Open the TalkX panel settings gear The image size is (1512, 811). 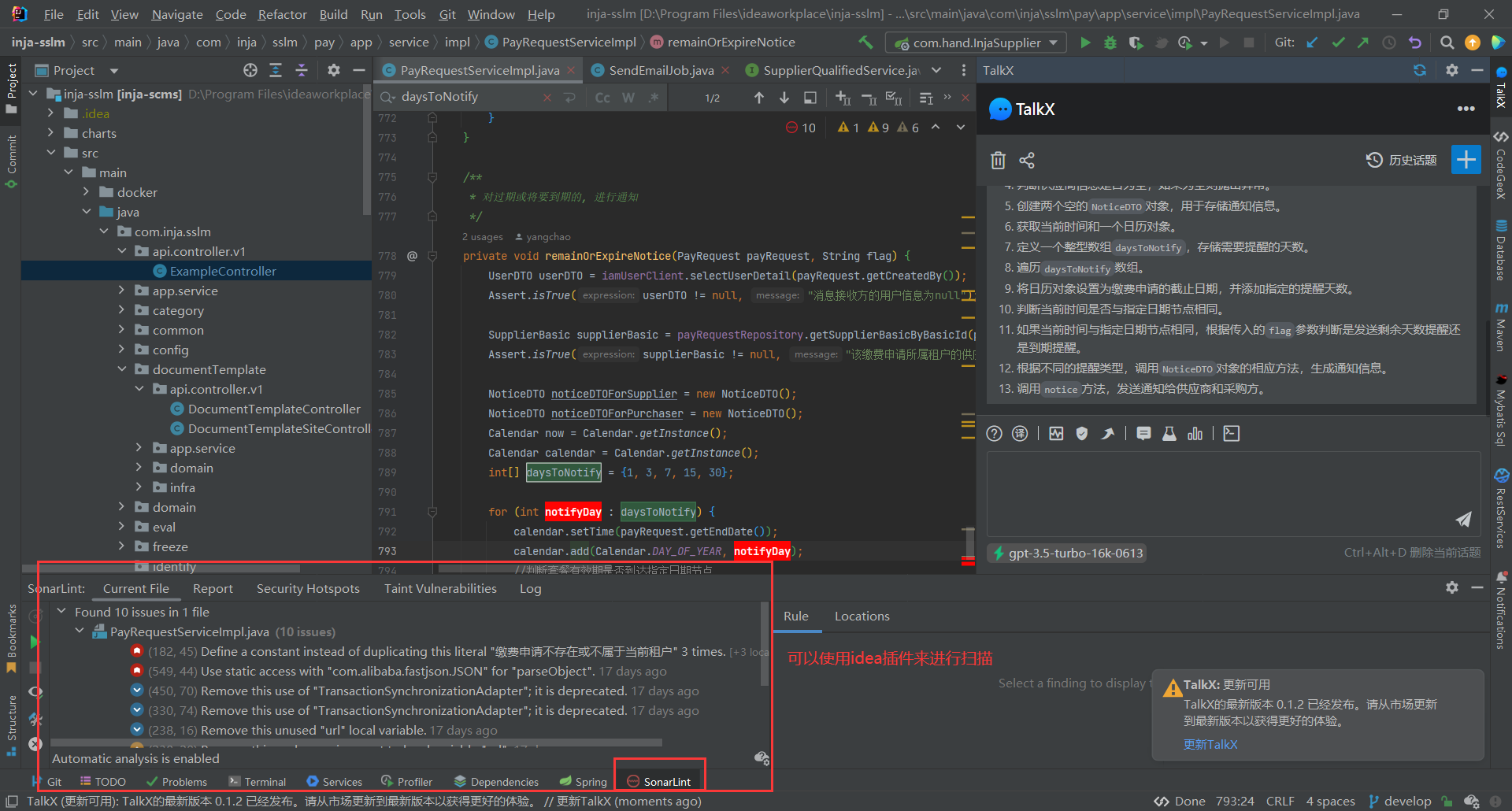[1452, 70]
